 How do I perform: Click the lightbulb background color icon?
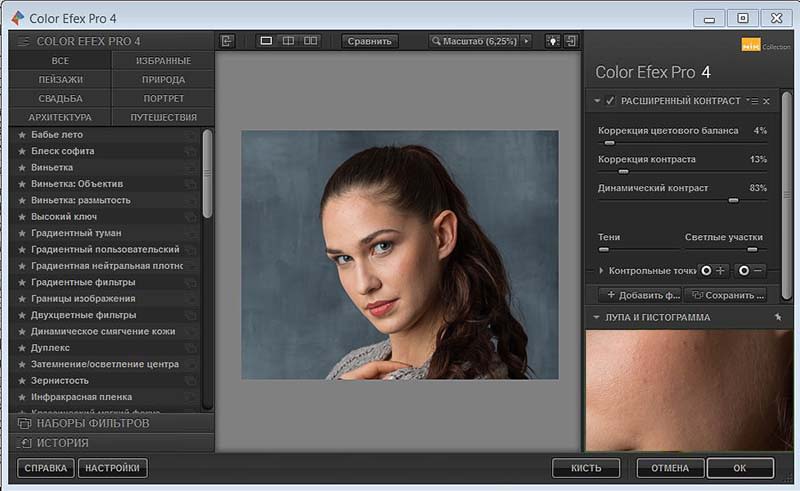[x=551, y=41]
